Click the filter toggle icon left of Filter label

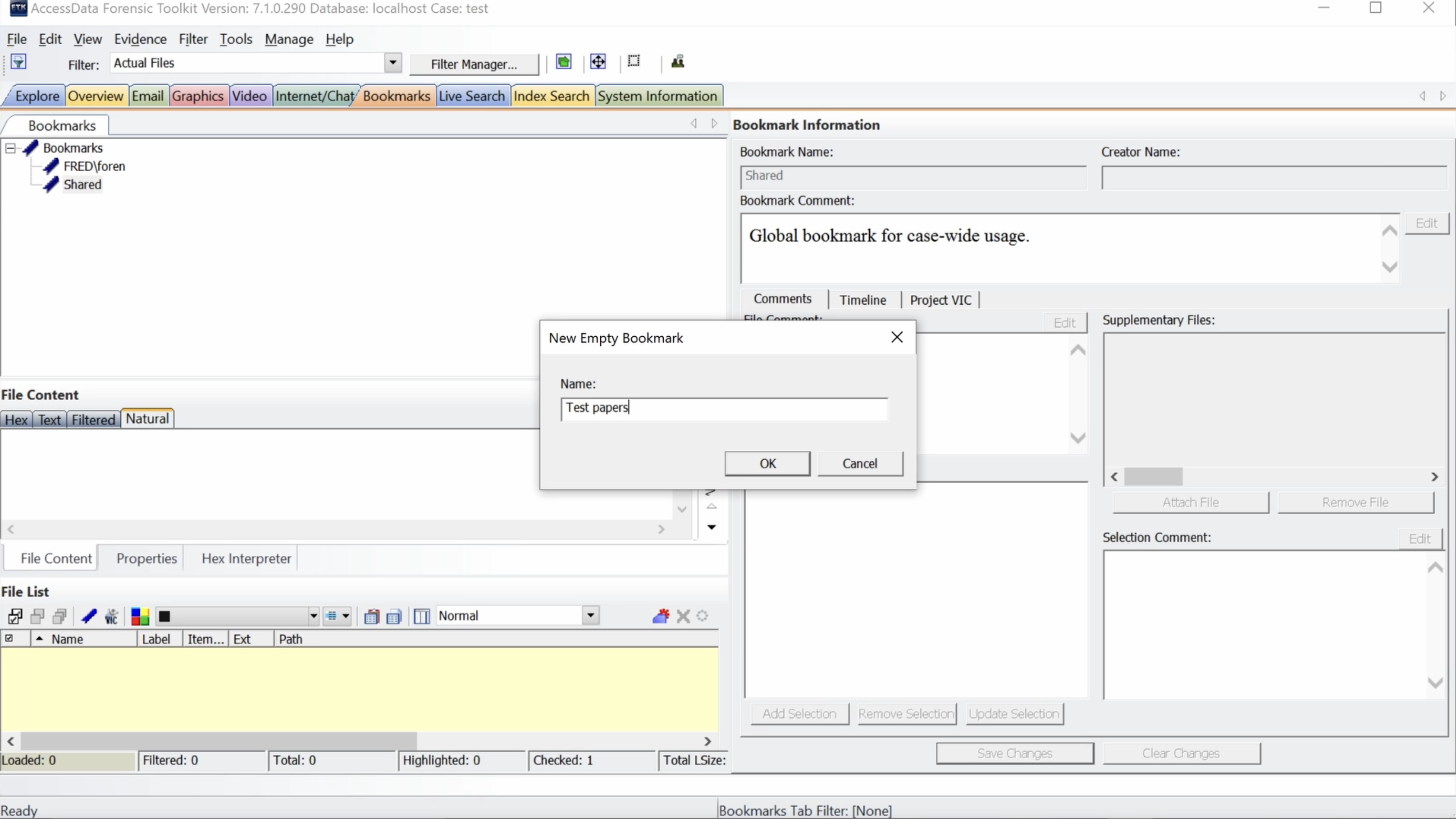(x=18, y=62)
